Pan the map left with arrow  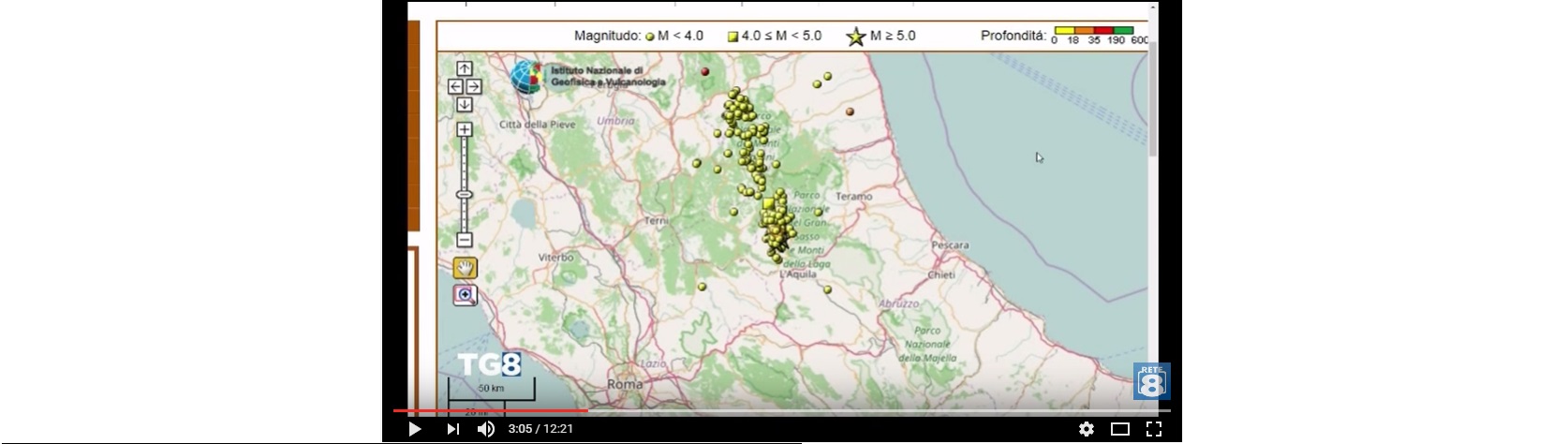point(455,86)
